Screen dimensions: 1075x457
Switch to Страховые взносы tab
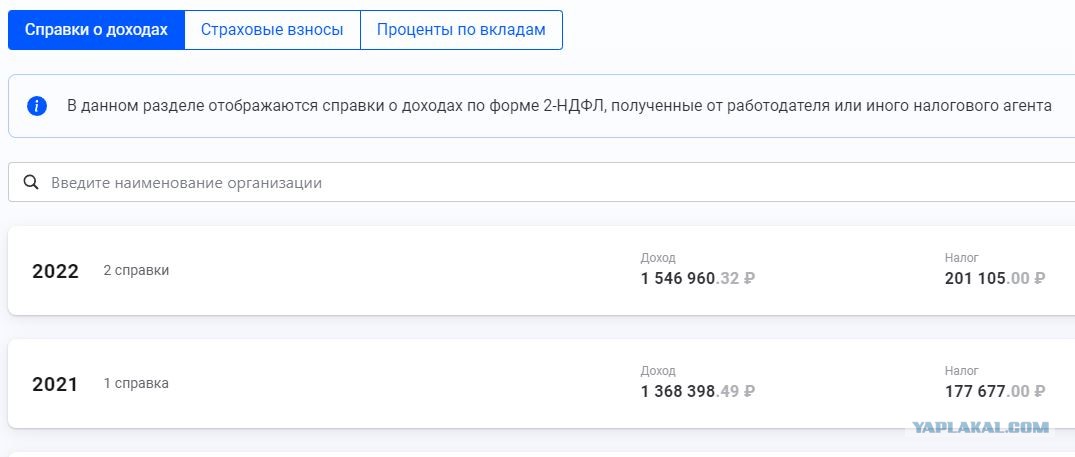[x=272, y=30]
